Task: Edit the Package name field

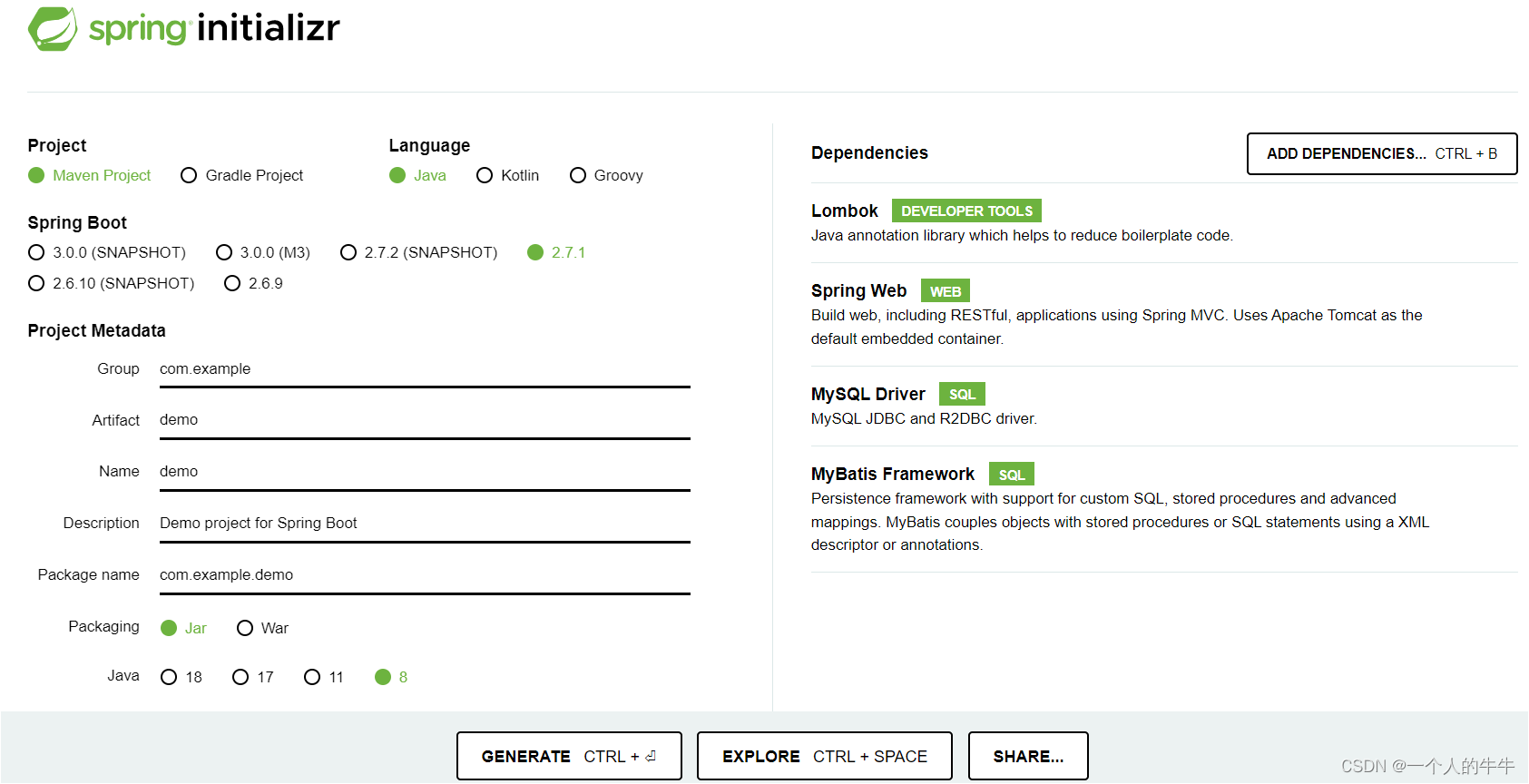Action: tap(425, 575)
